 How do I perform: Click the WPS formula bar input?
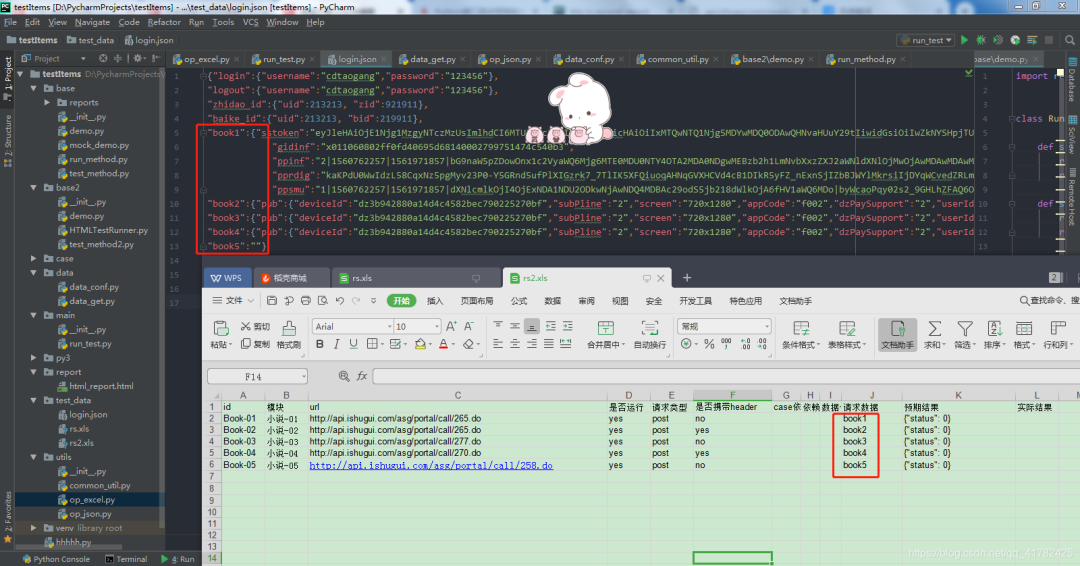coord(726,376)
